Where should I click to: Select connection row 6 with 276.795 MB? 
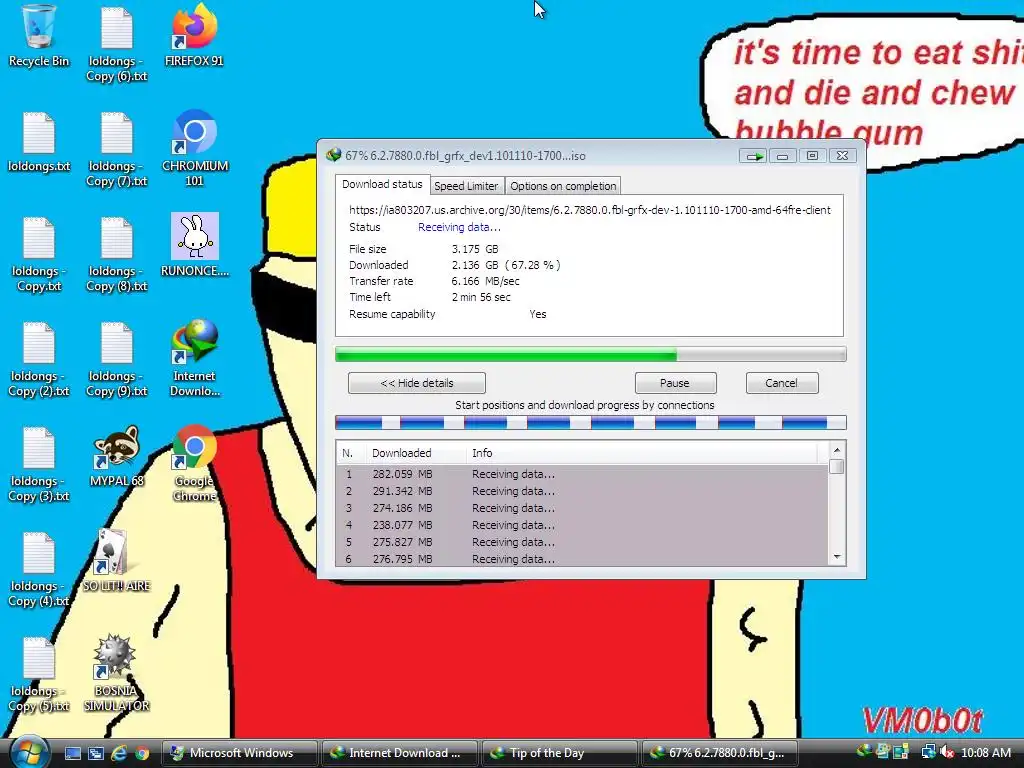582,558
